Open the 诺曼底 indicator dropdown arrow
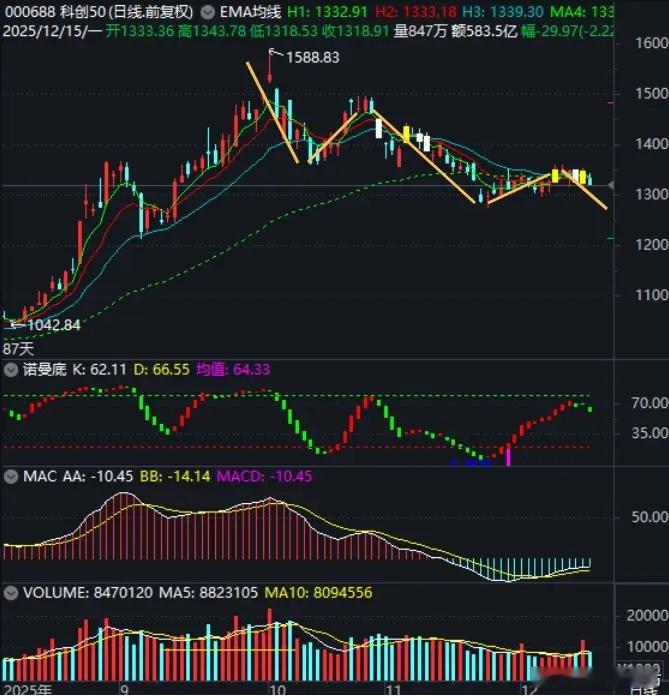The height and width of the screenshot is (696, 669). tap(11, 370)
